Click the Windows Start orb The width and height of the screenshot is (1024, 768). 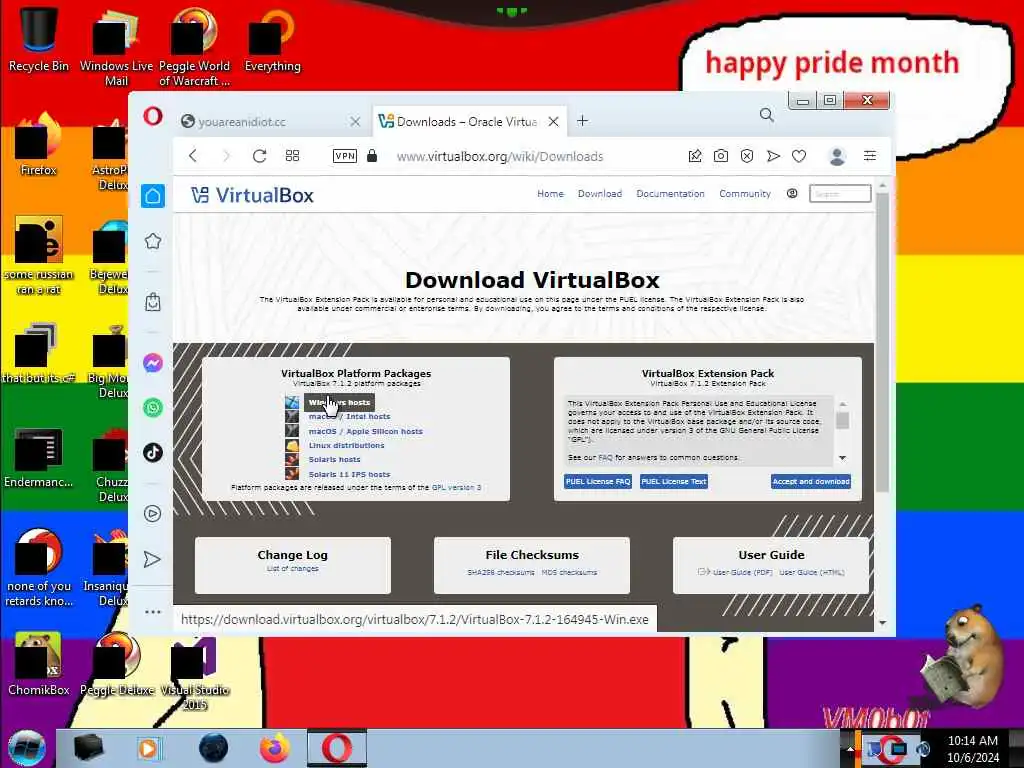27,748
